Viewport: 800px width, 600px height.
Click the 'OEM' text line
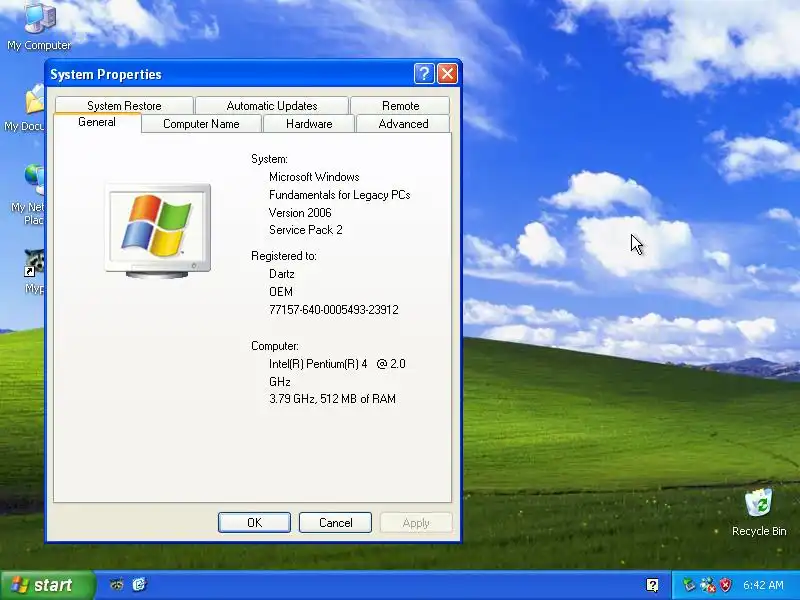[281, 292]
